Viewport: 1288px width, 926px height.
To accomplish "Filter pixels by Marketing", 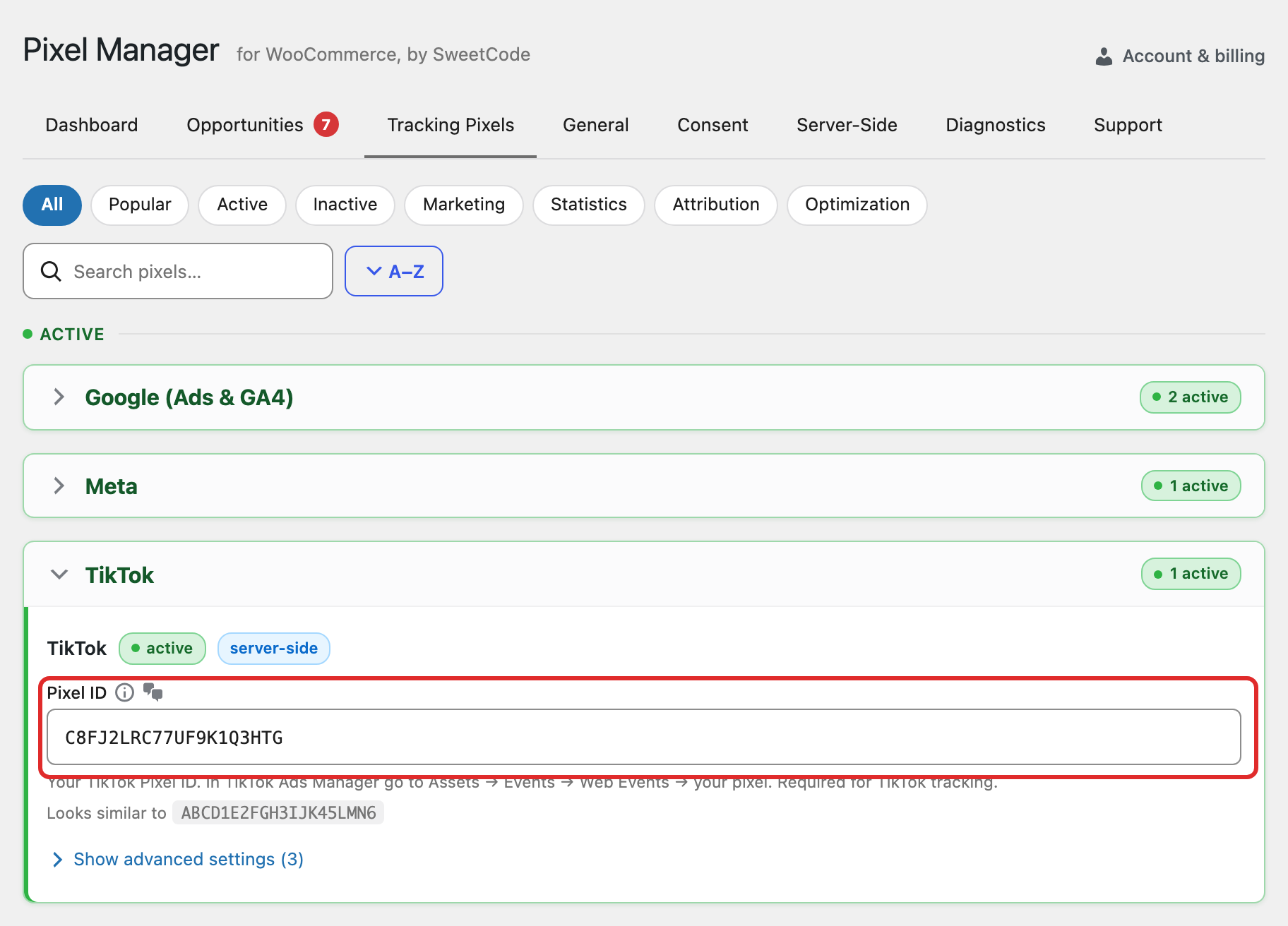I will click(x=464, y=205).
